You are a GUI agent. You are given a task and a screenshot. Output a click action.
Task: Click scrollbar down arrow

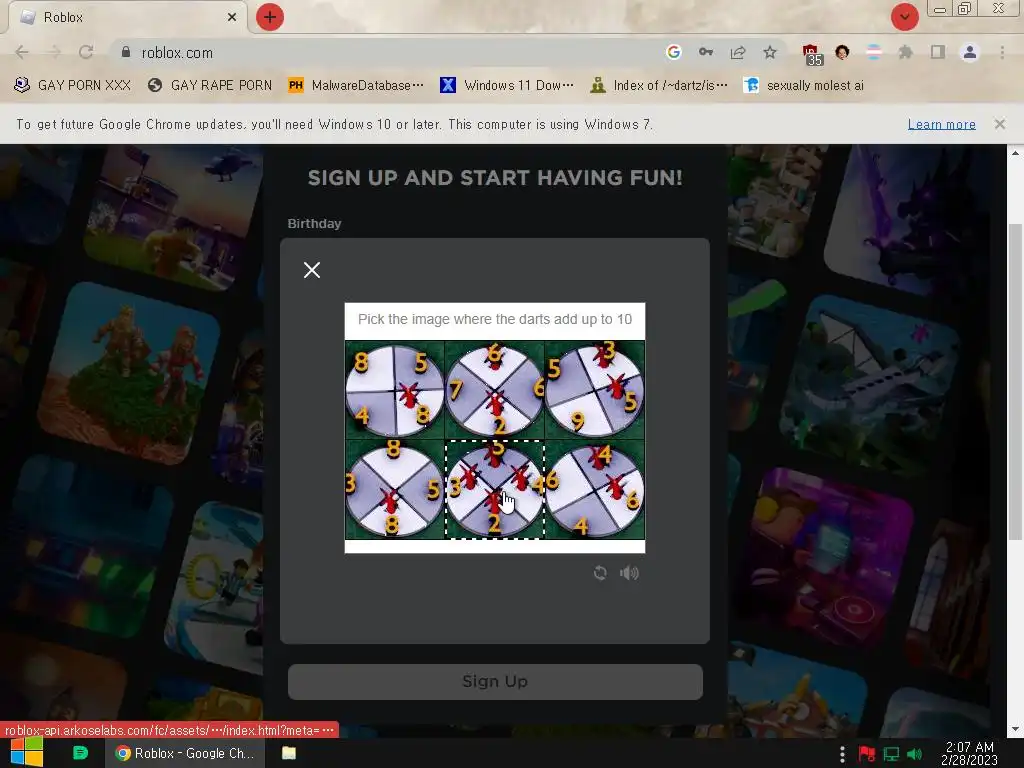pos(1015,729)
